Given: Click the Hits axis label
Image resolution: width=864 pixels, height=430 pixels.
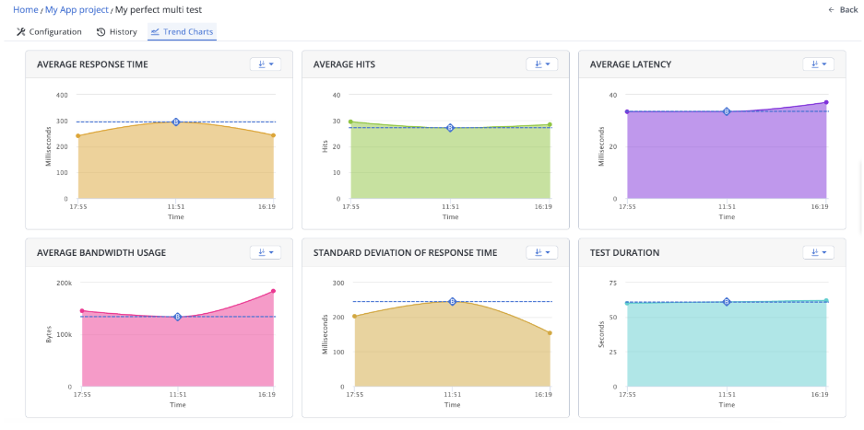Looking at the screenshot, I should click(325, 147).
